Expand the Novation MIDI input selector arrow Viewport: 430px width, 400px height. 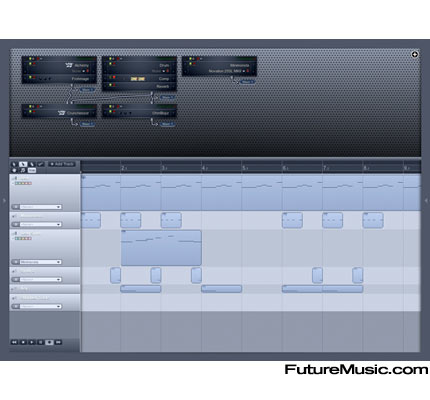point(244,71)
